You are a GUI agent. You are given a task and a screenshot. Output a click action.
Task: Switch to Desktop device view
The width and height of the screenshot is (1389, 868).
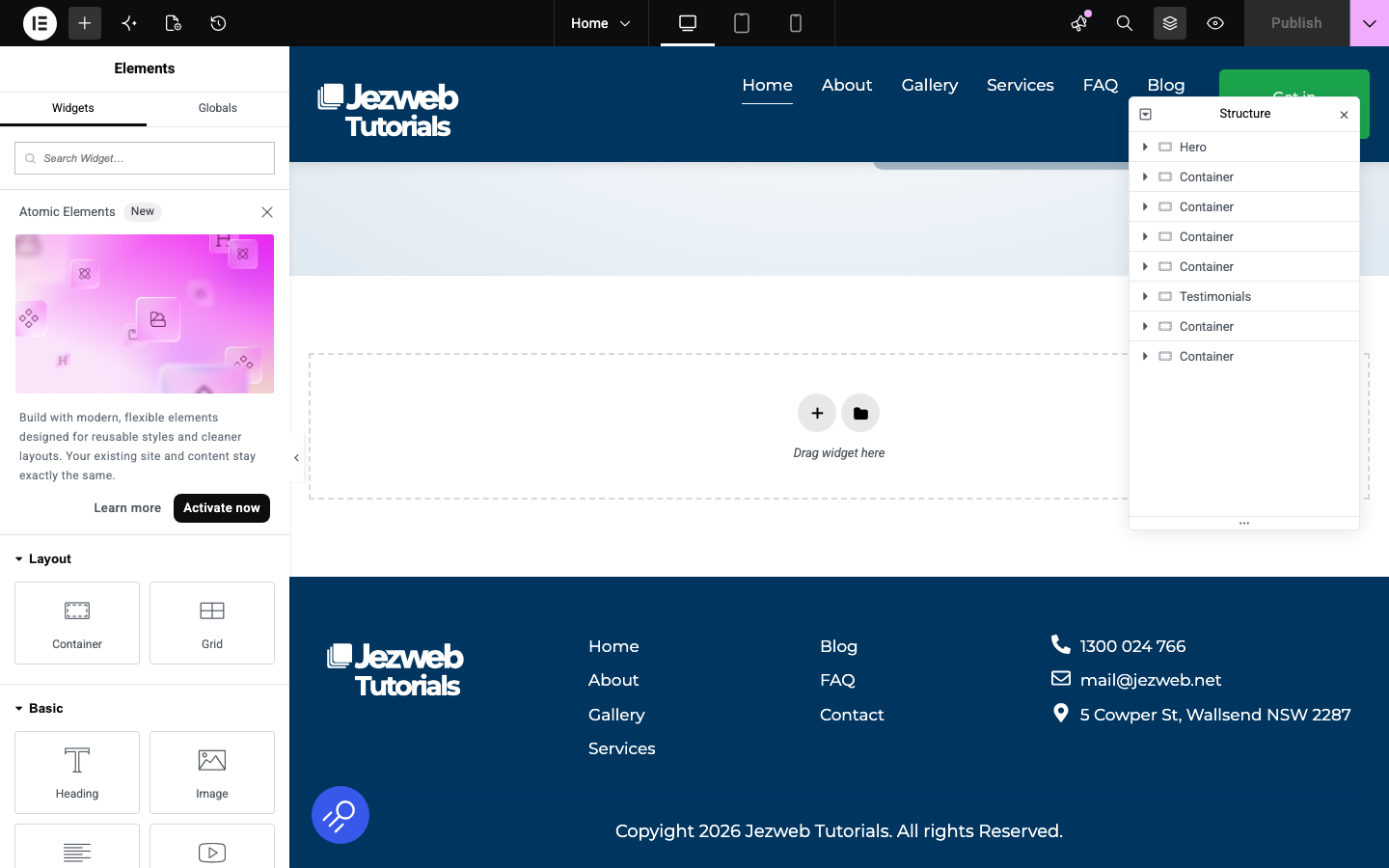(x=688, y=23)
